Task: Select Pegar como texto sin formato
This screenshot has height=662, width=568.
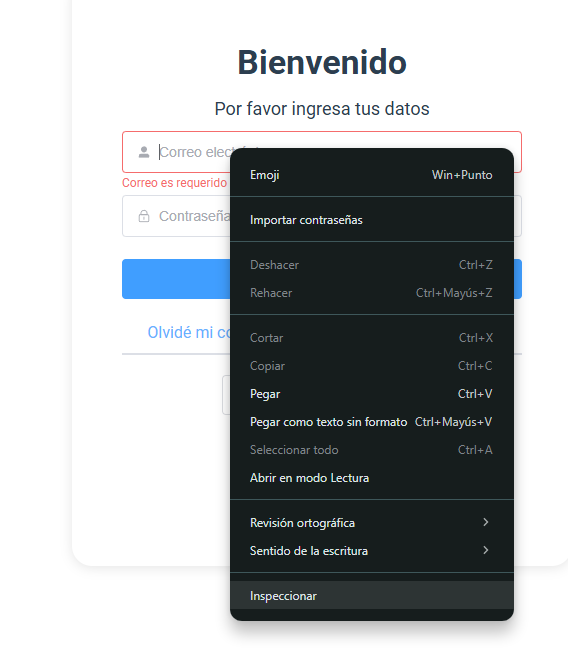Action: point(372,422)
